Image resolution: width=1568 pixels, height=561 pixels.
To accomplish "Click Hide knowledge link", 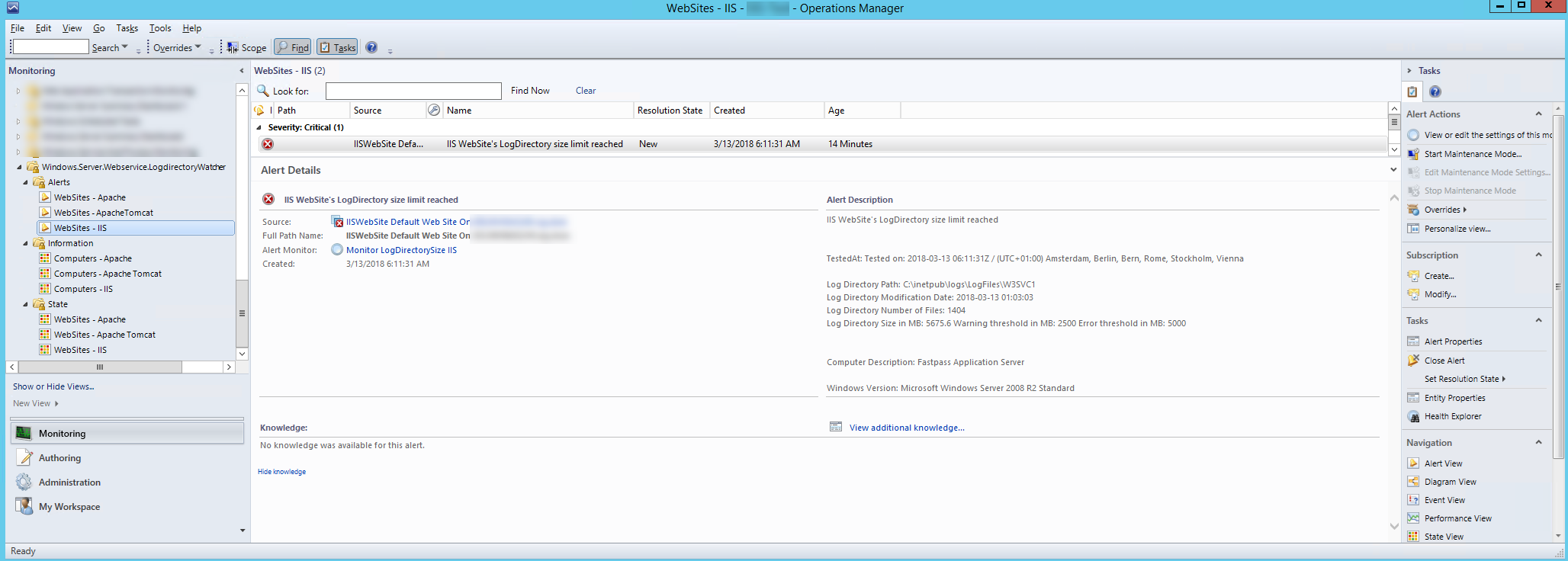I will tap(281, 472).
